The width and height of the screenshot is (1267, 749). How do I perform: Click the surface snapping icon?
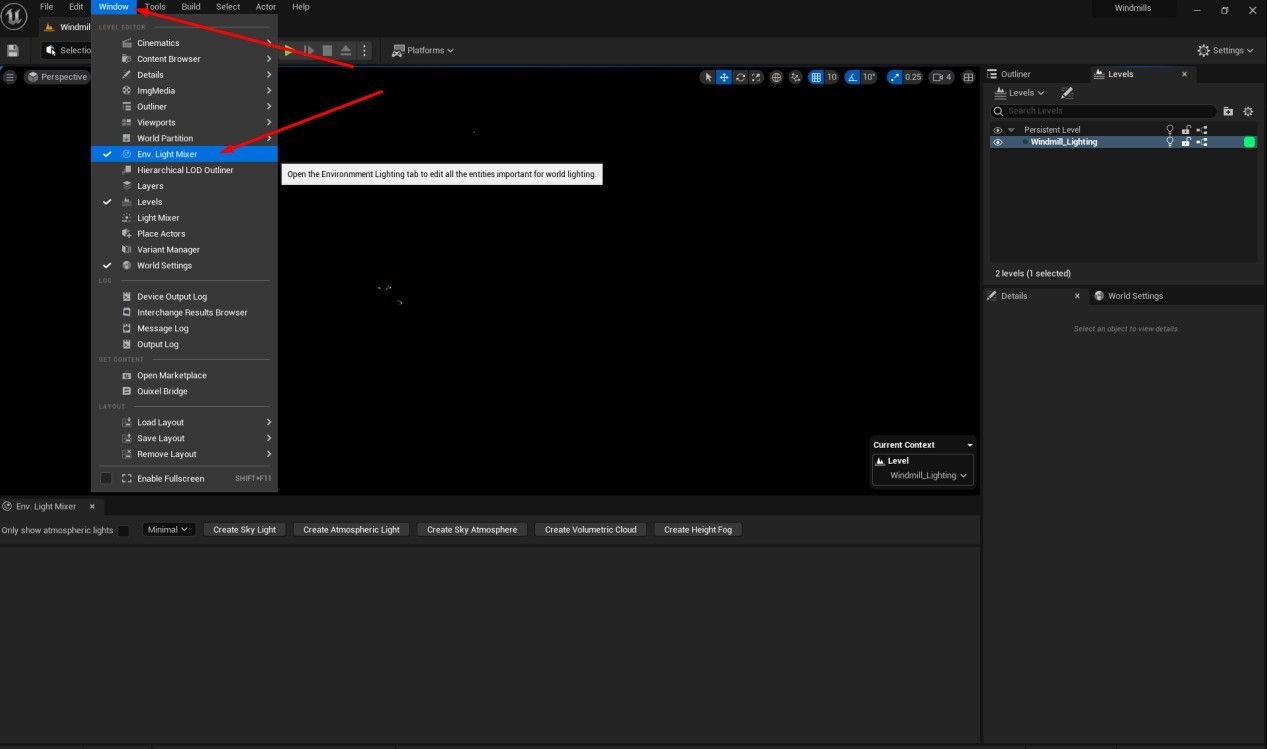click(796, 77)
